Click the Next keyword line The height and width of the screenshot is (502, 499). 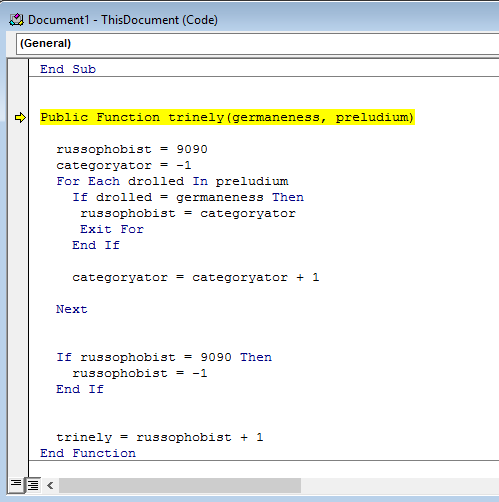tap(72, 309)
